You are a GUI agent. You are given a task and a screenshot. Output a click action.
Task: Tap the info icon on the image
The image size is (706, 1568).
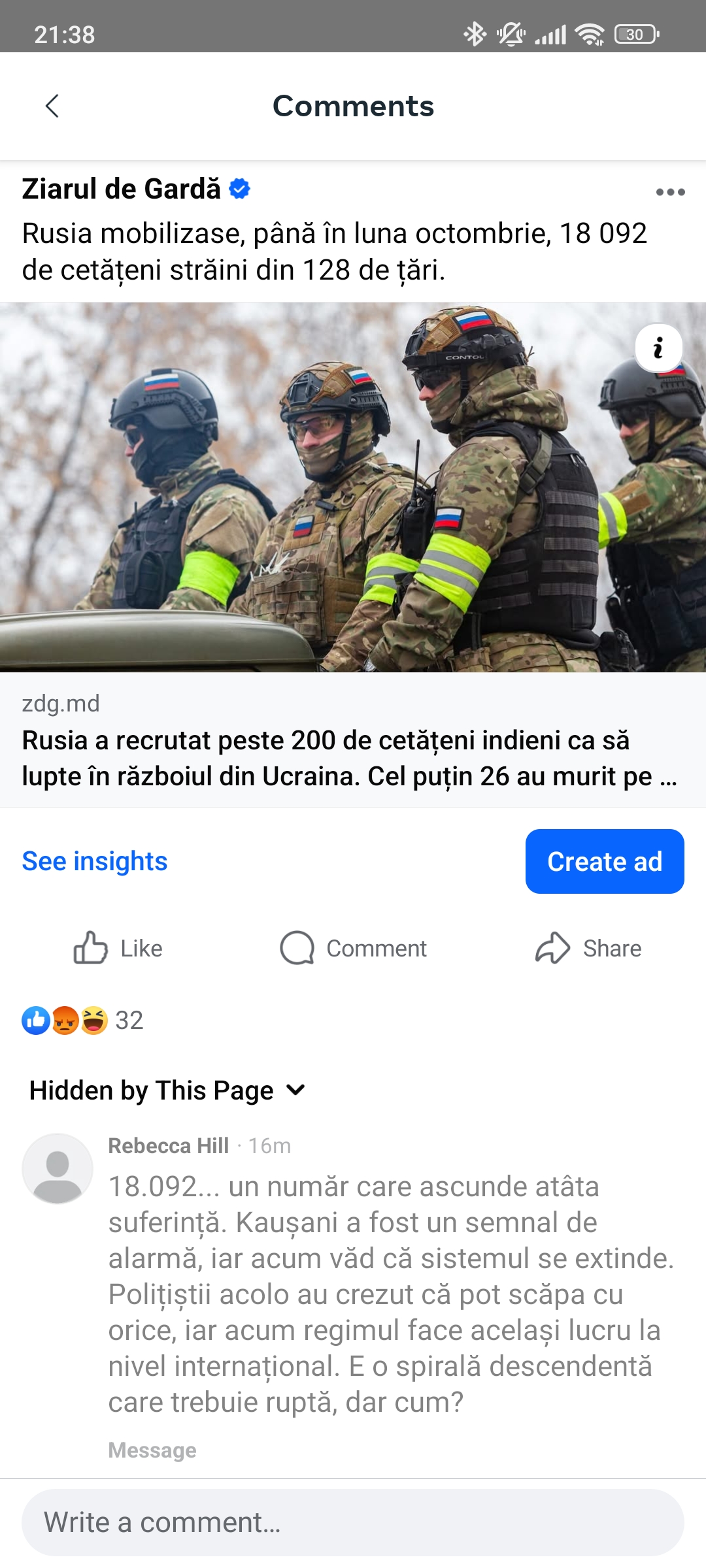click(x=659, y=348)
